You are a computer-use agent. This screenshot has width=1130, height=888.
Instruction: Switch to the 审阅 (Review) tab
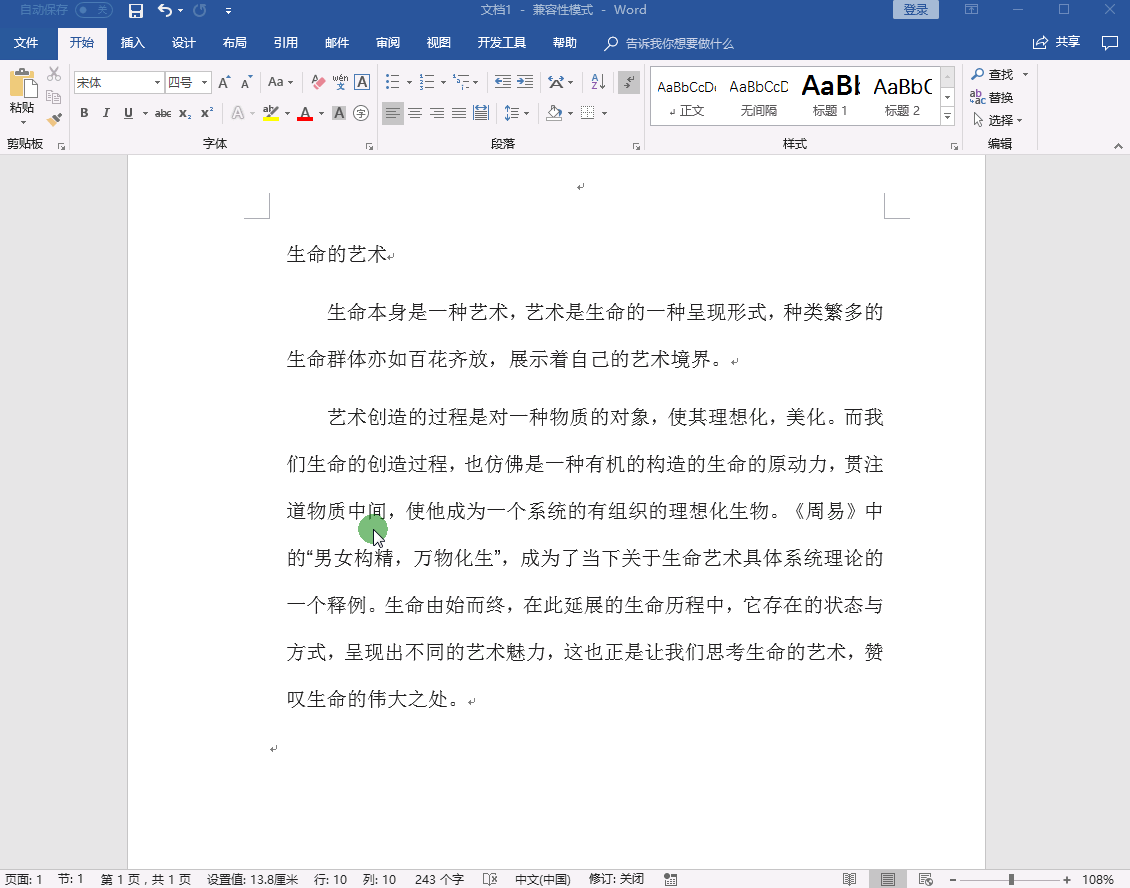388,43
